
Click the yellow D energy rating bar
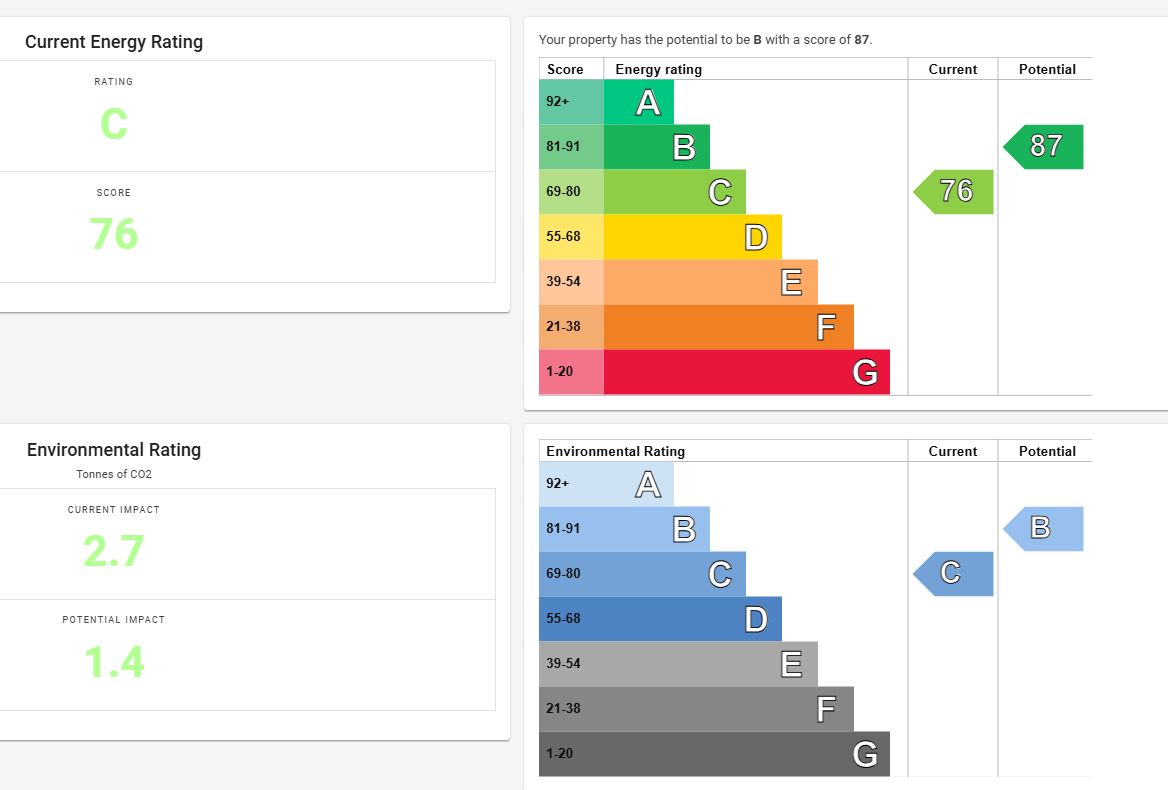(x=693, y=237)
